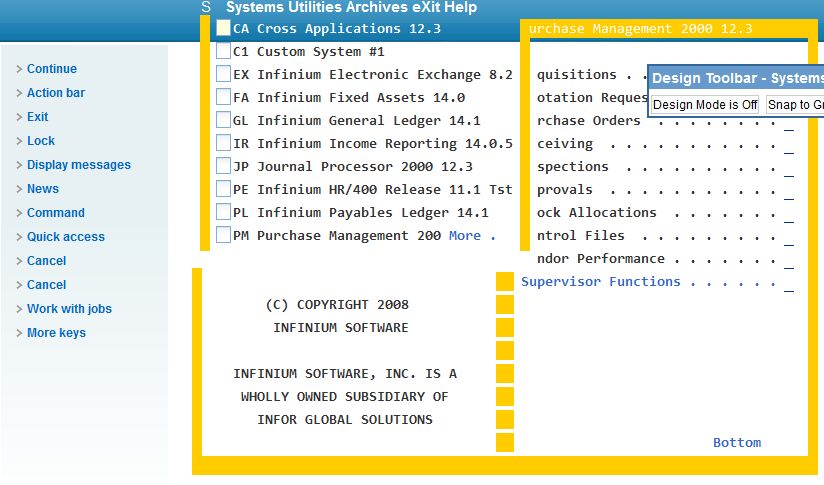Viewport: 824px width, 485px height.
Task: Open Display messages link
Action: [79, 165]
